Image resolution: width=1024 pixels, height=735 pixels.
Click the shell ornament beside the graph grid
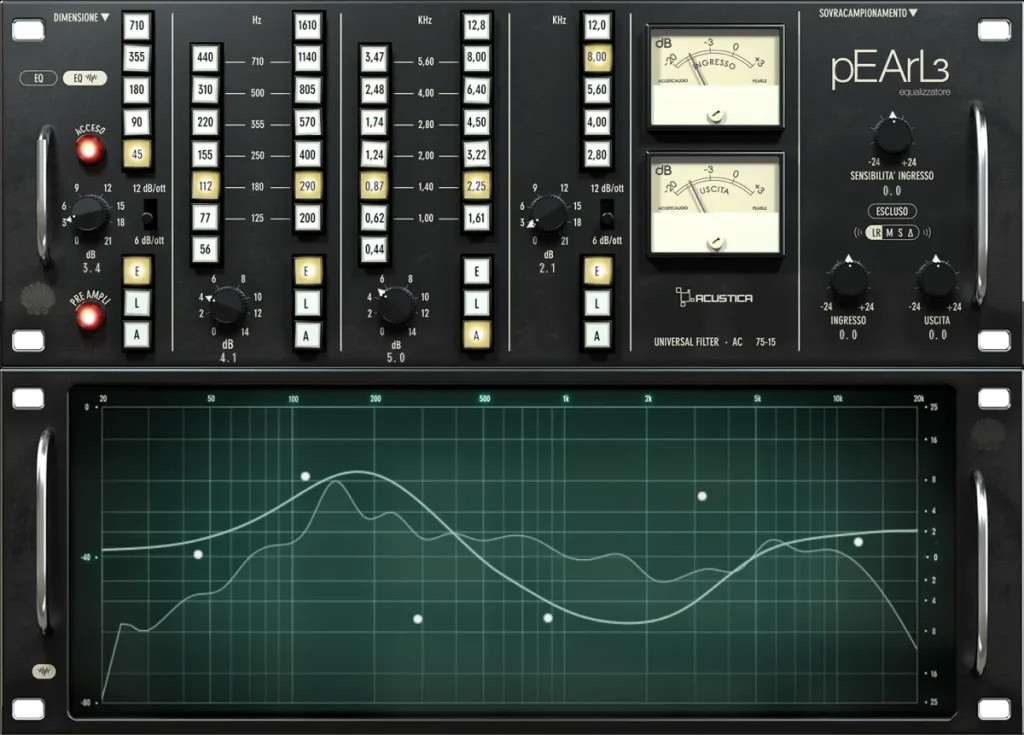(x=988, y=434)
